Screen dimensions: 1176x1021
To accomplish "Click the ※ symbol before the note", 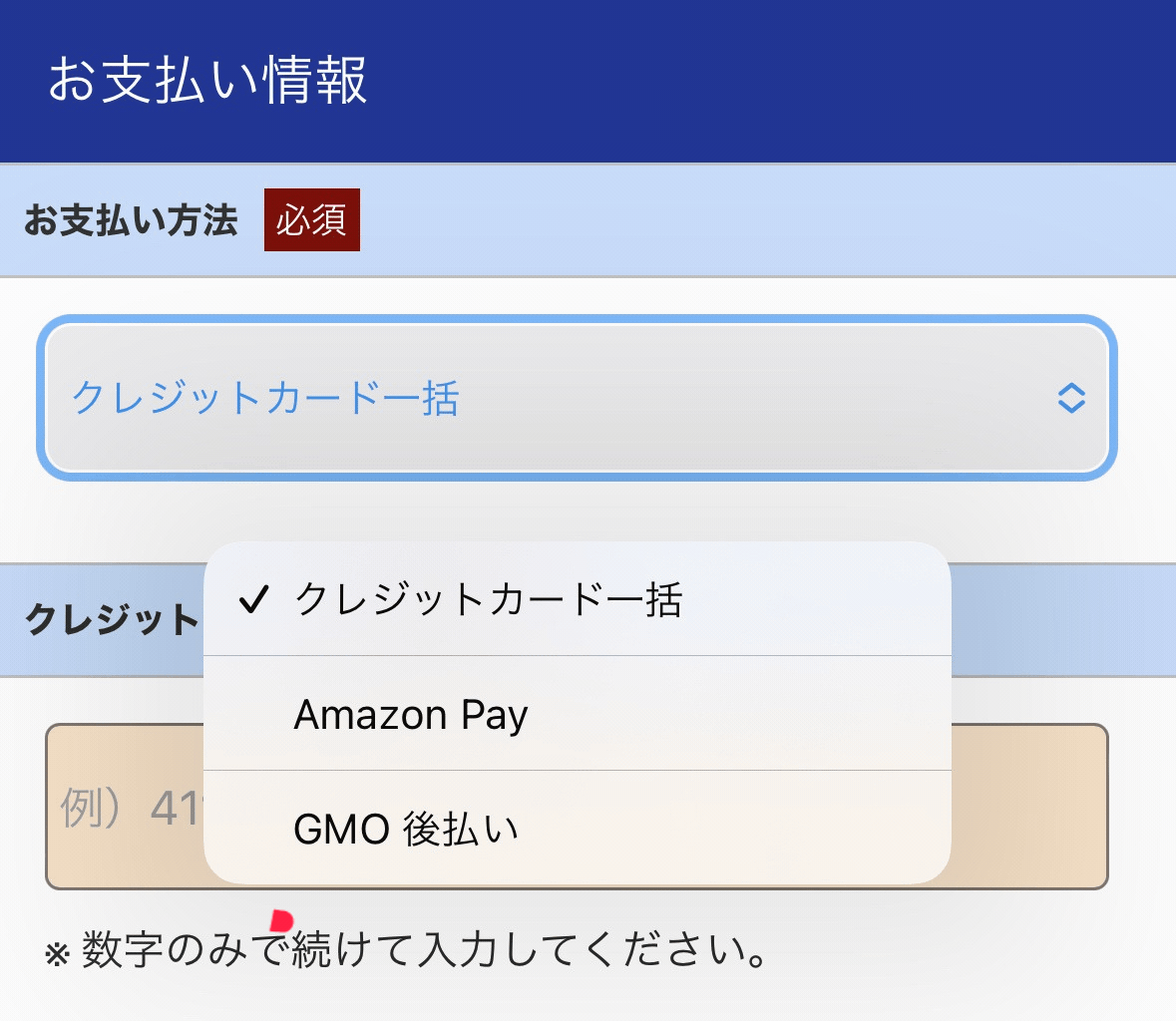I will point(57,954).
